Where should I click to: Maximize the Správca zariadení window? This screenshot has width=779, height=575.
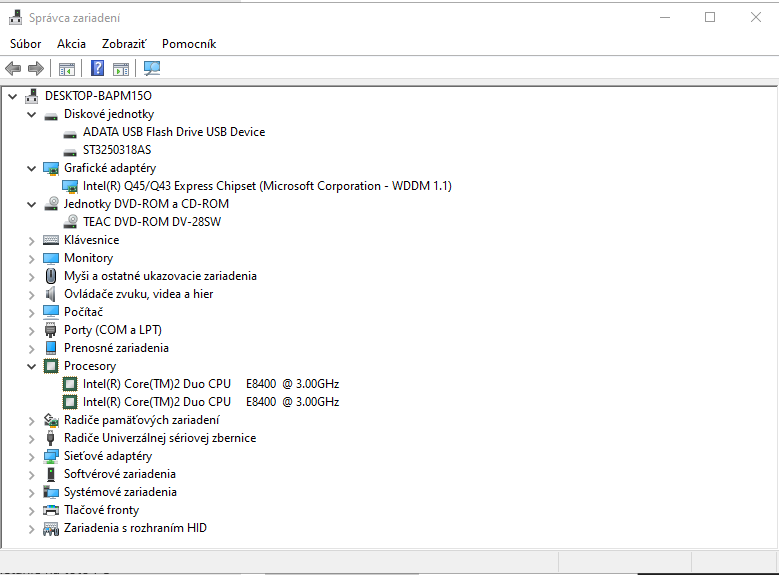pos(710,17)
